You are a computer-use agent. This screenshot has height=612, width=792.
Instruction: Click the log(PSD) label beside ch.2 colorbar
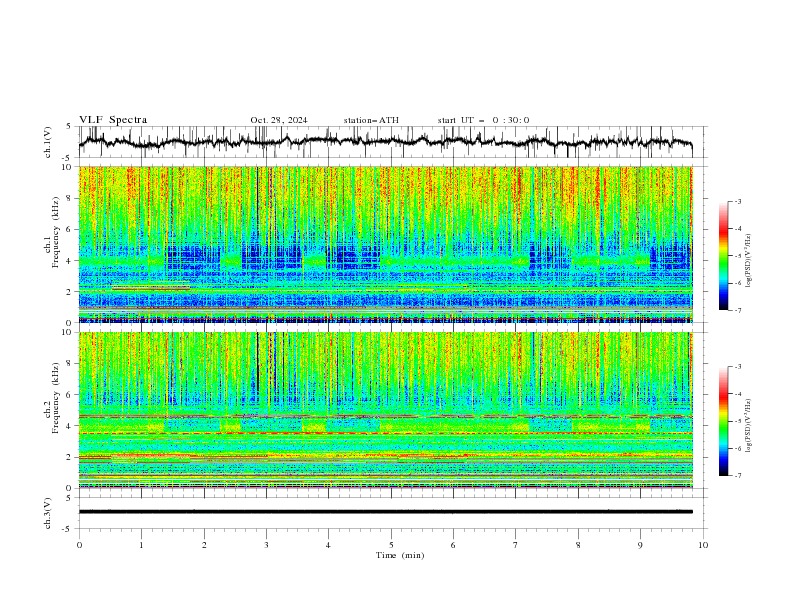tap(748, 425)
